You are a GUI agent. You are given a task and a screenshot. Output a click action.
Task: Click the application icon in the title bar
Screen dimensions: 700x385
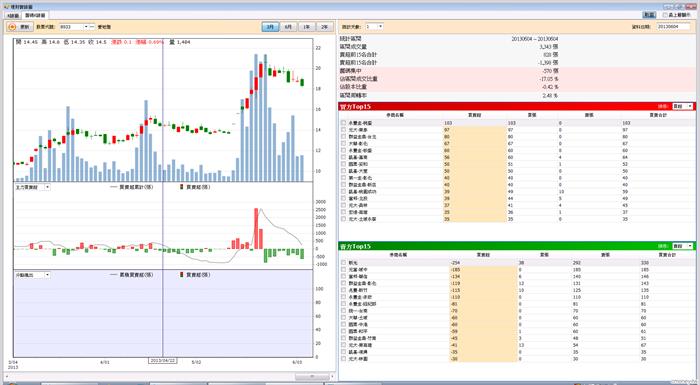(x=5, y=7)
